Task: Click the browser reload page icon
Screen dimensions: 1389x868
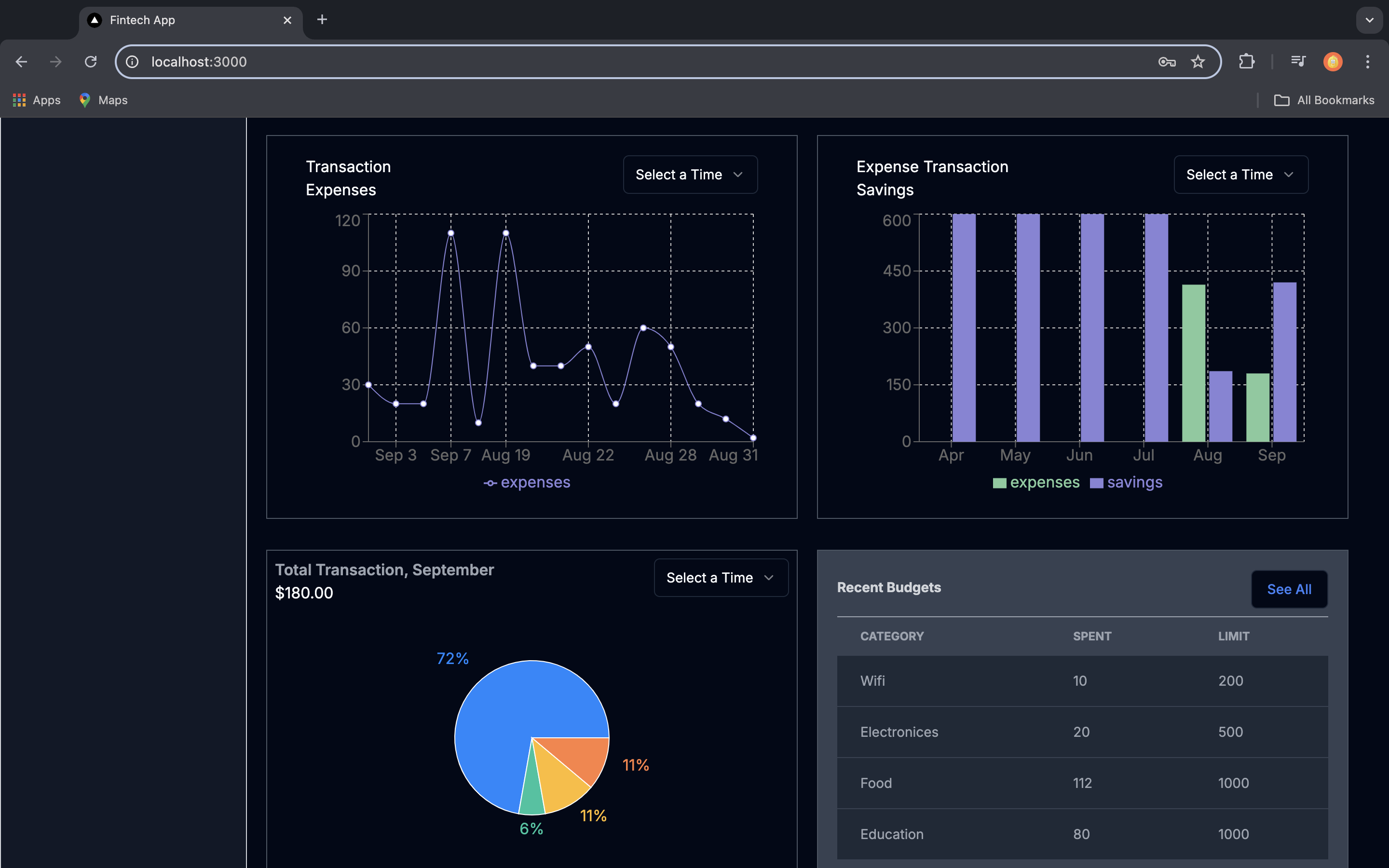Action: coord(91,61)
